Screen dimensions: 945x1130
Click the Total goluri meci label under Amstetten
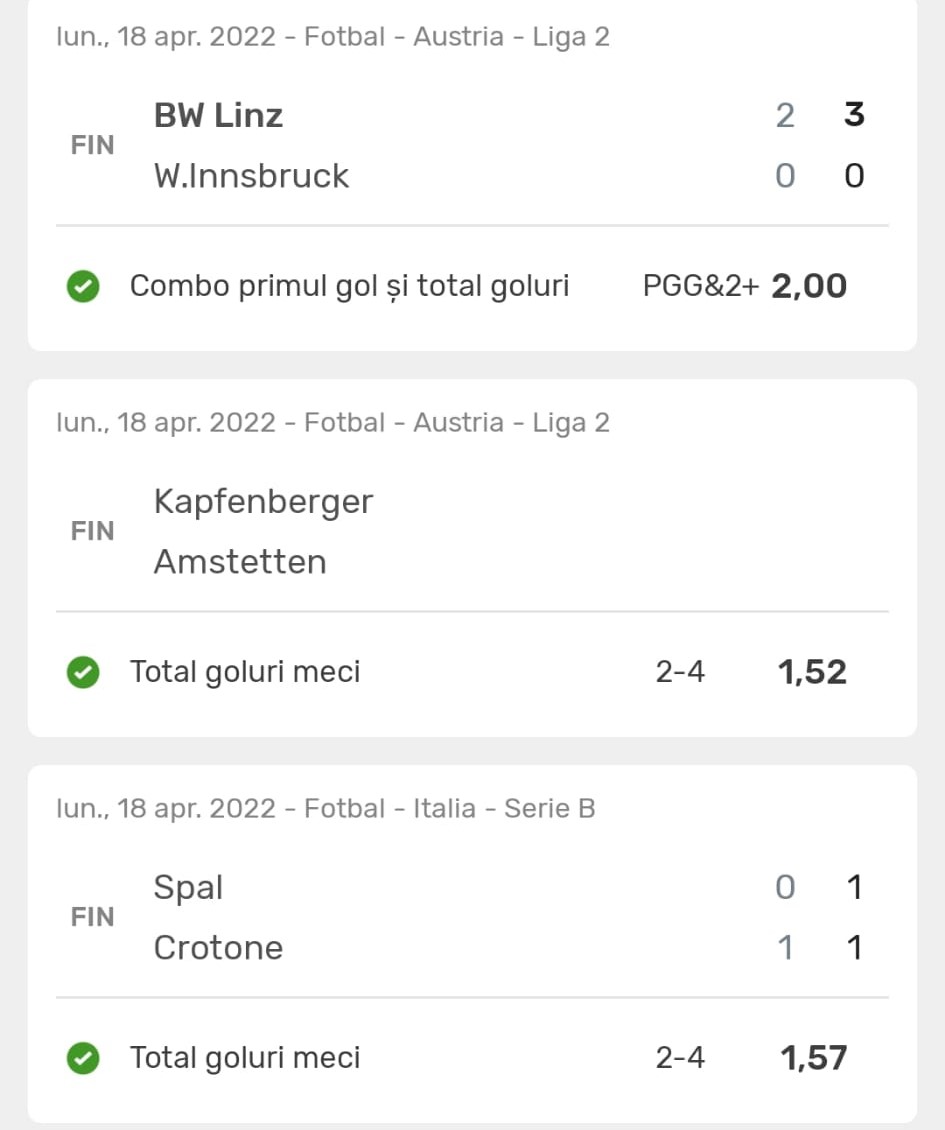(x=245, y=672)
